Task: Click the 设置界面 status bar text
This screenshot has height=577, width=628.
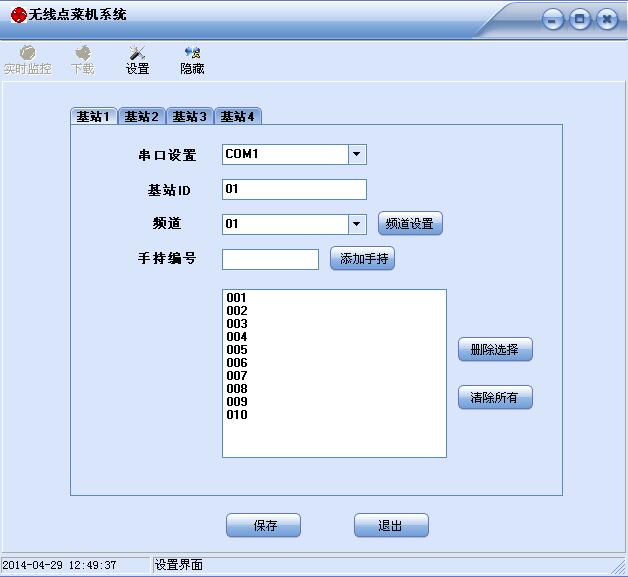Action: pyautogui.click(x=179, y=565)
